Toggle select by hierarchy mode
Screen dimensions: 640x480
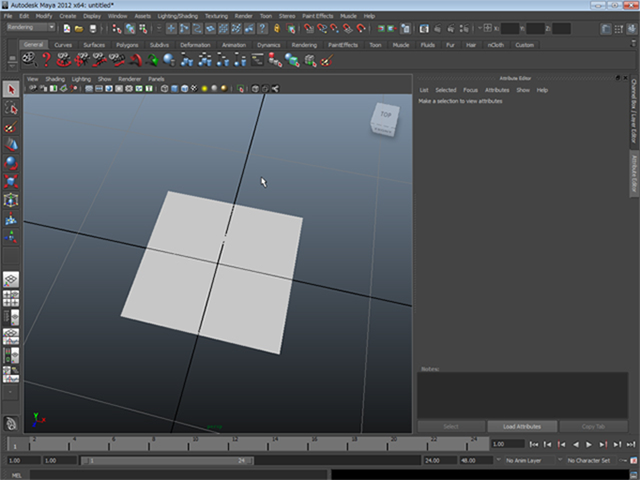pos(117,29)
